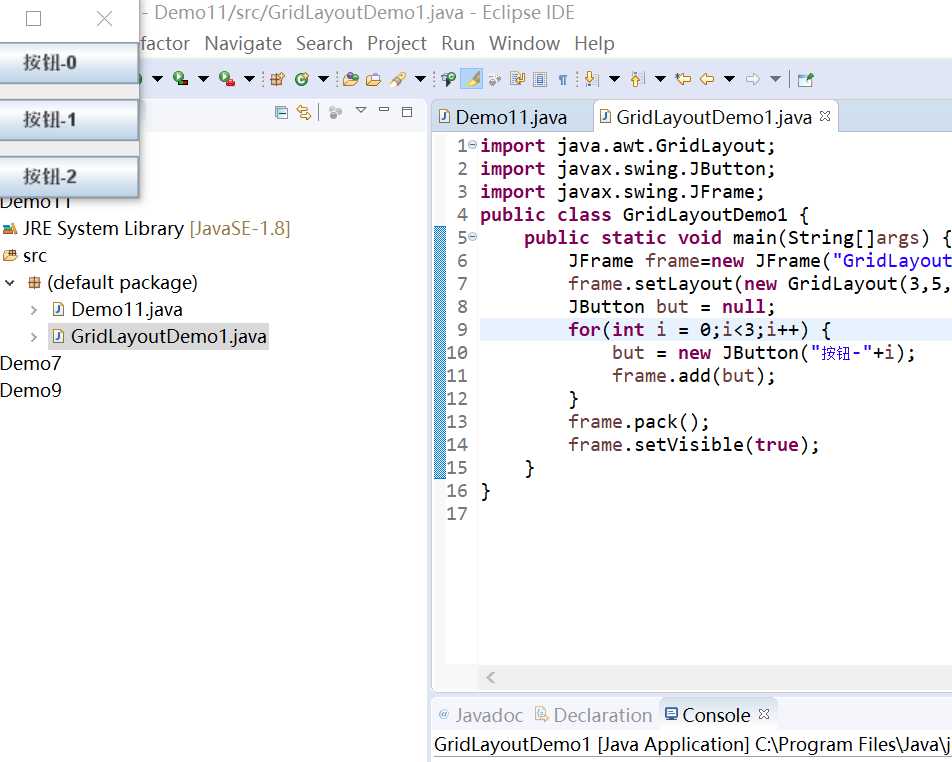Open the External Tools dropdown arrow
The width and height of the screenshot is (952, 762).
[x=249, y=79]
